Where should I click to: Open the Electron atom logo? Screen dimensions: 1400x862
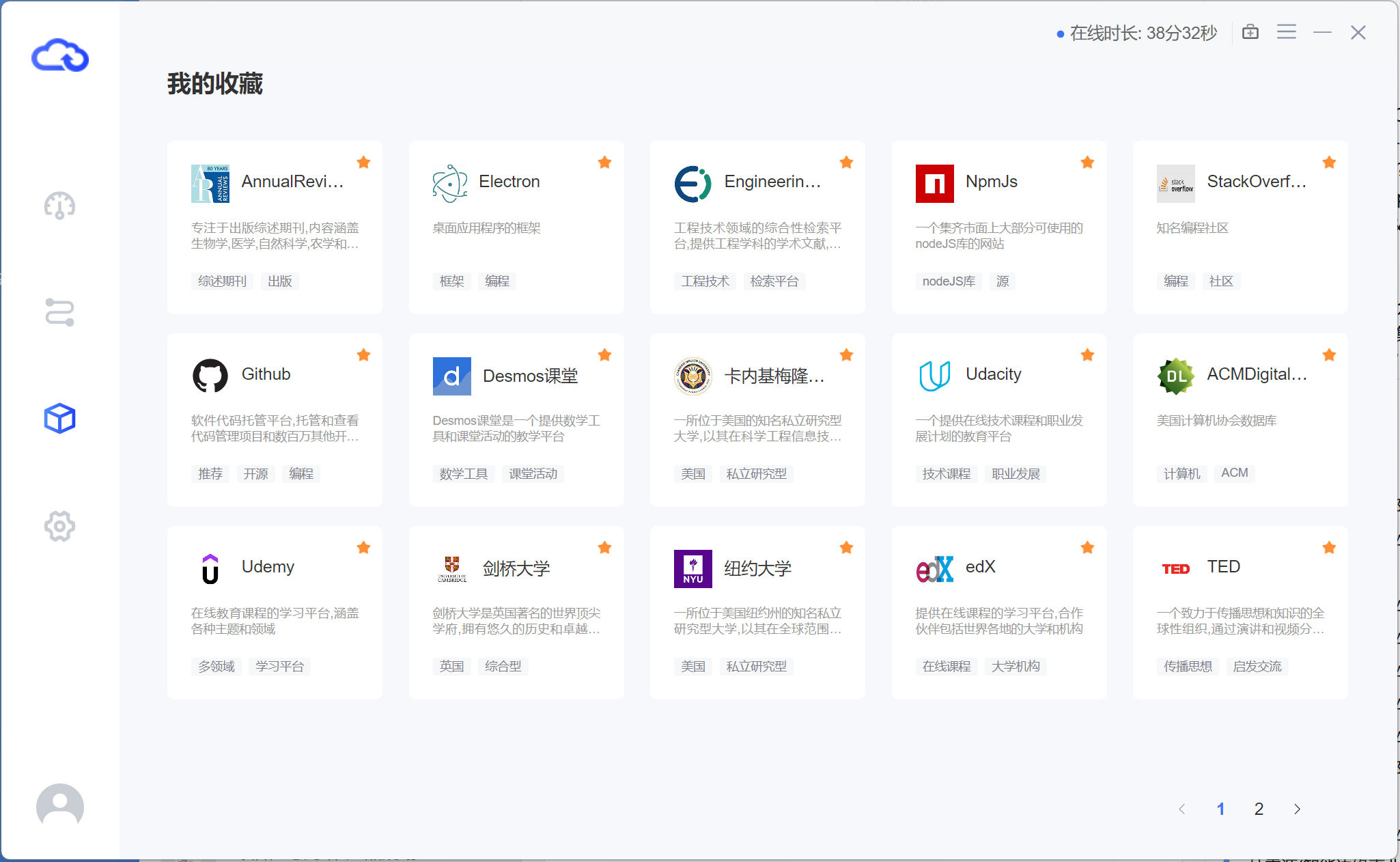pos(450,183)
